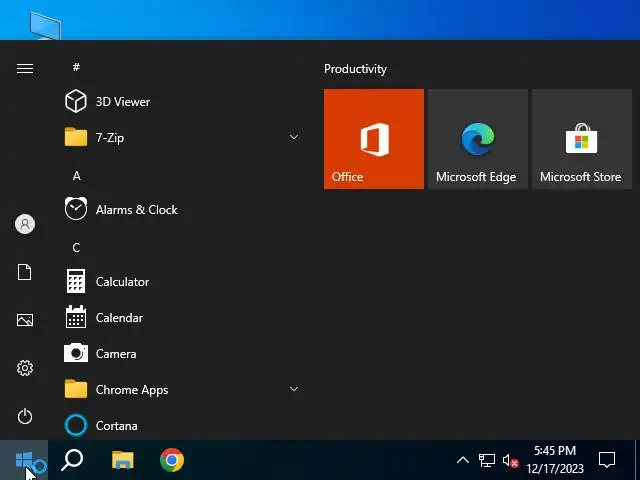Open taskbar Search magnifier

72,460
